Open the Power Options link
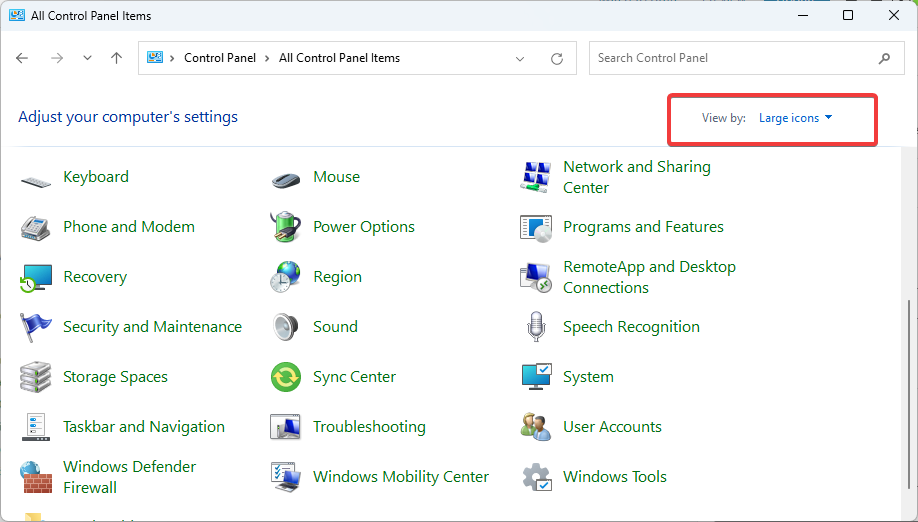 [x=364, y=227]
